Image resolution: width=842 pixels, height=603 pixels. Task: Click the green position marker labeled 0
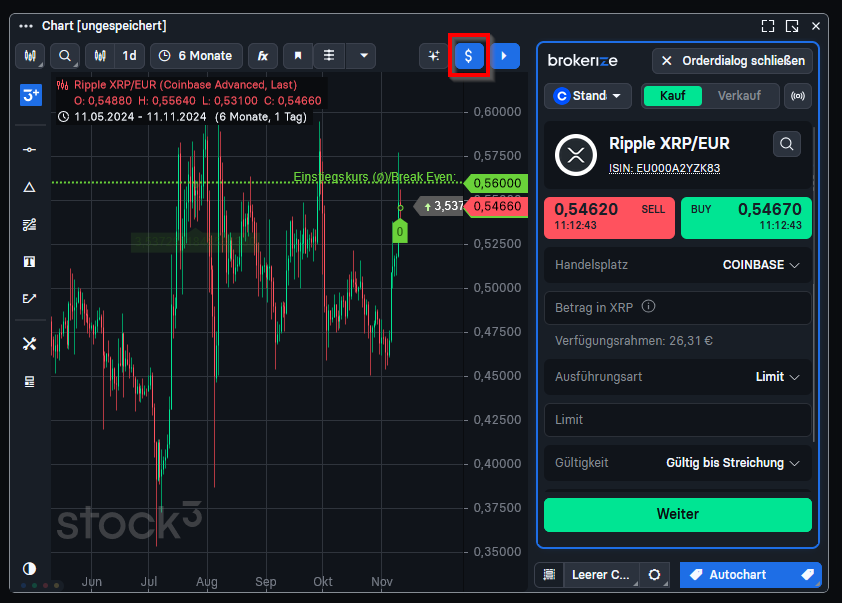(400, 231)
